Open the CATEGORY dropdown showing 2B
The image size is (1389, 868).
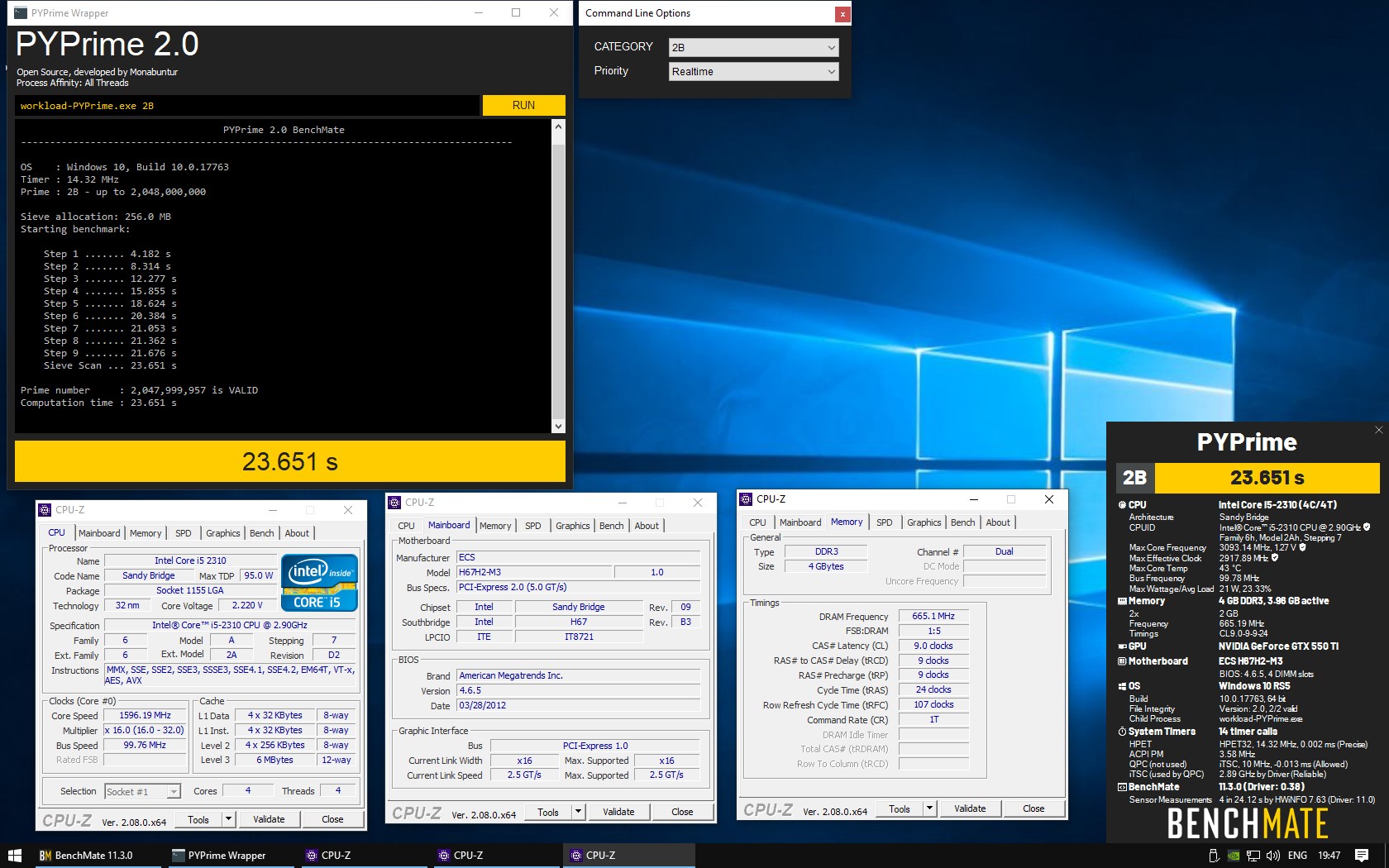click(753, 48)
